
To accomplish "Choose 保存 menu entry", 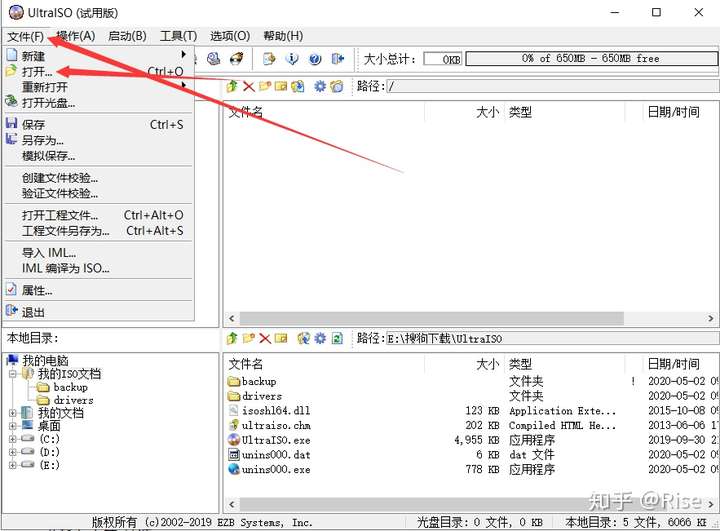I will pos(98,124).
